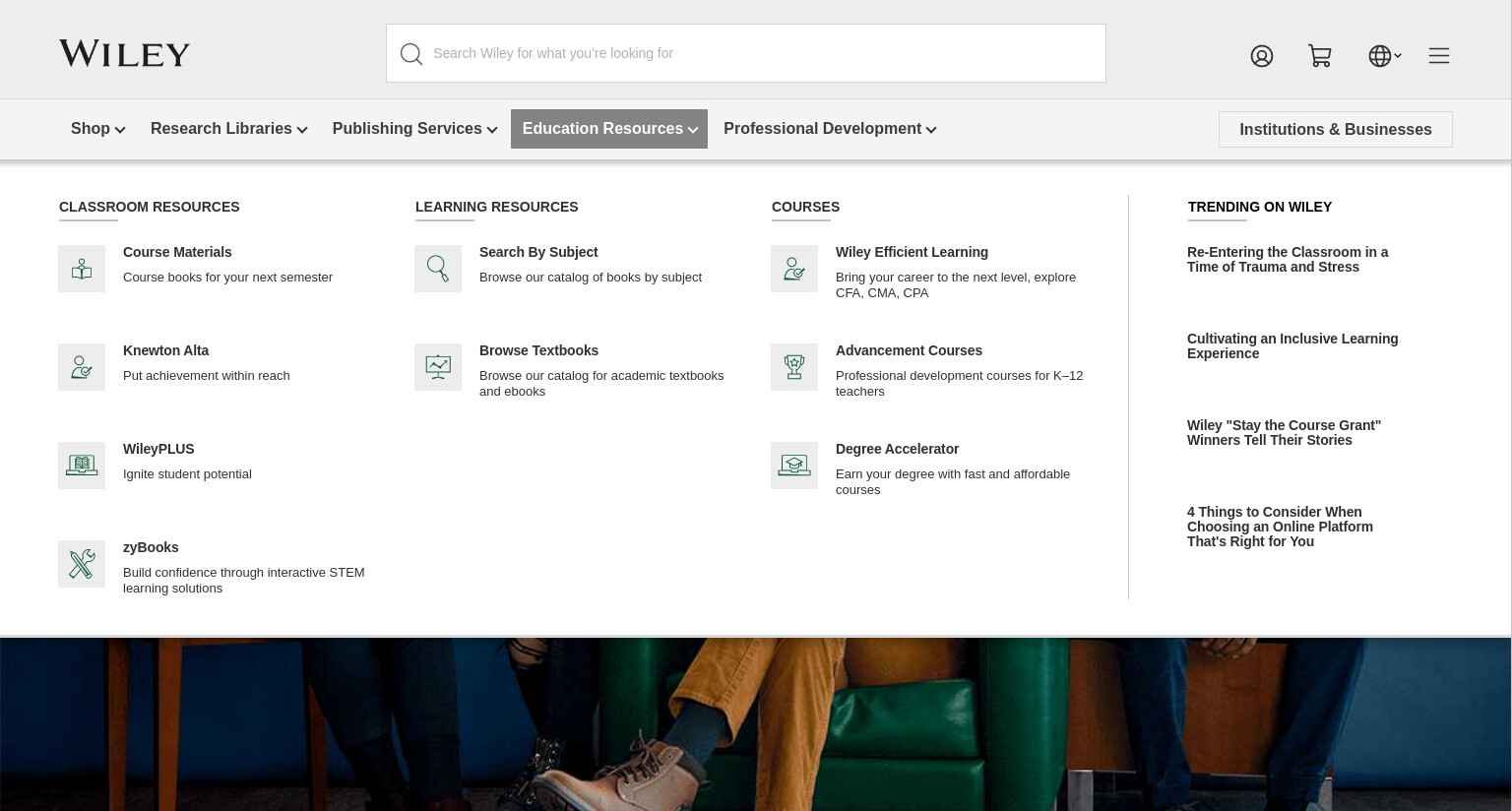The width and height of the screenshot is (1512, 811).
Task: Open the WileyPLUS link
Action: tap(158, 449)
